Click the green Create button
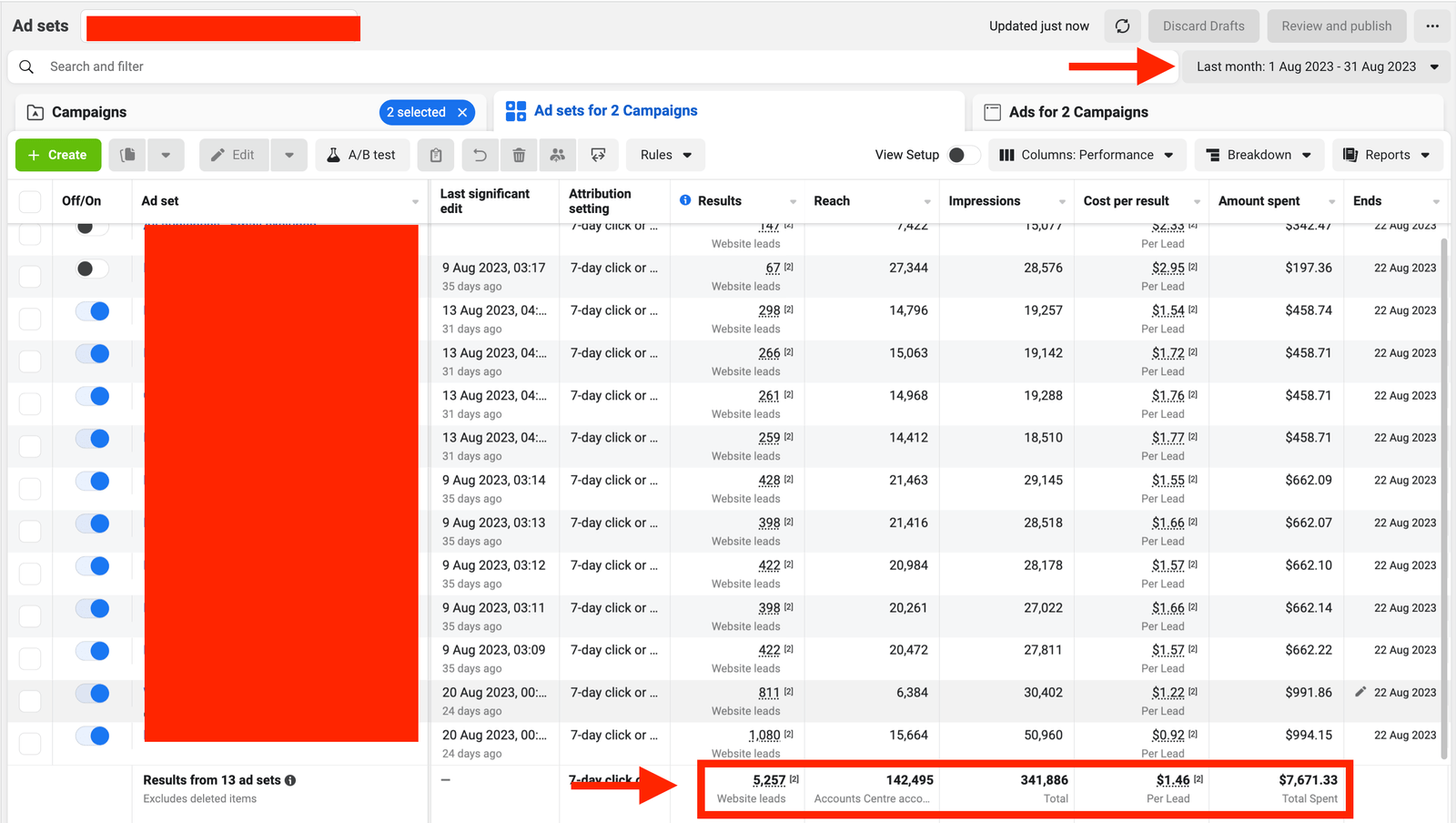 pos(57,155)
